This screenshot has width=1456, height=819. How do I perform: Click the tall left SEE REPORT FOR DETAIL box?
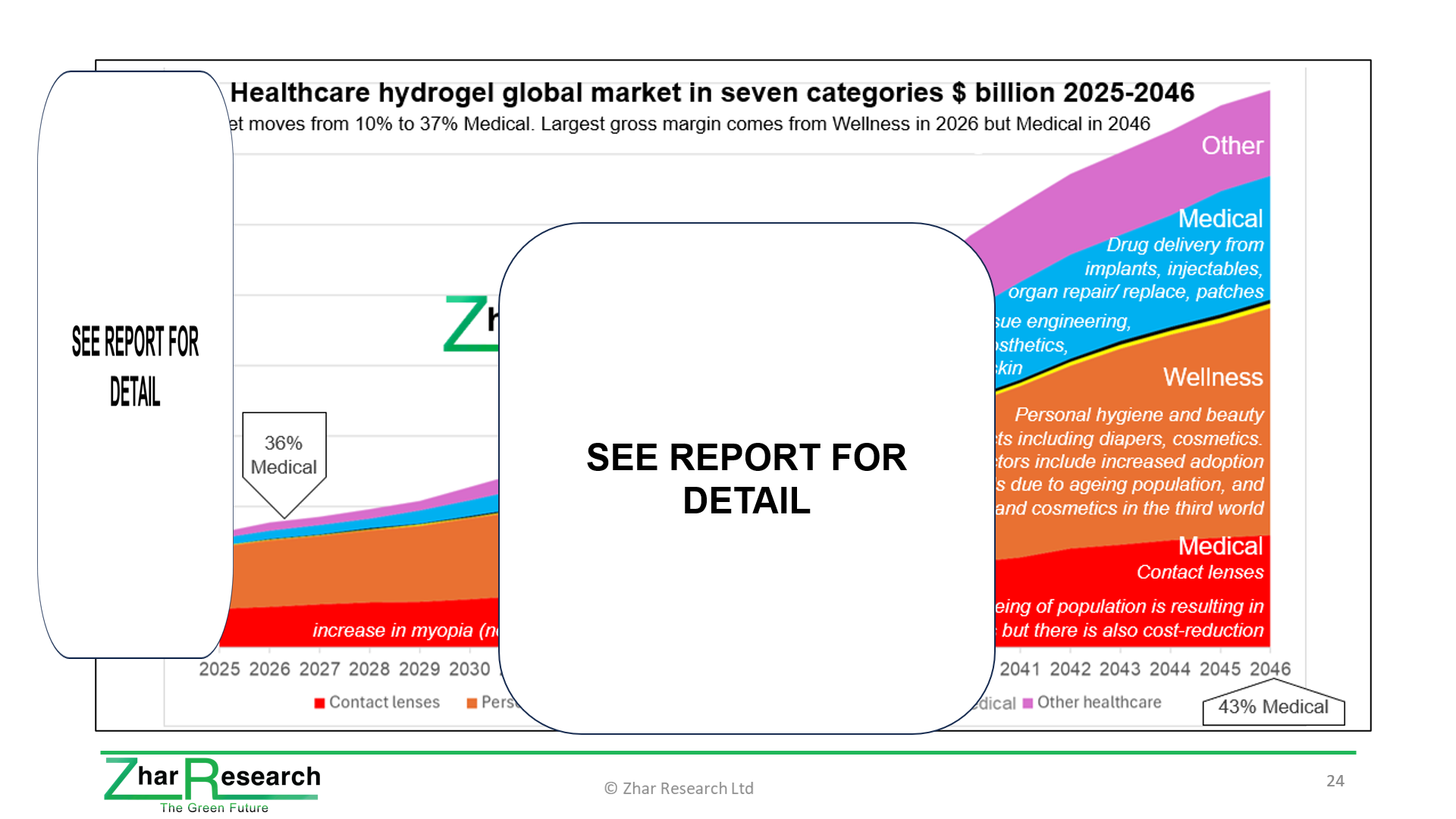(135, 365)
